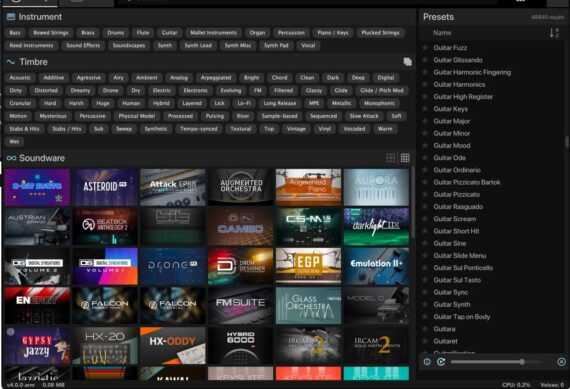Image resolution: width=570 pixels, height=389 pixels.
Task: Adjust the preview volume slider
Action: (495, 362)
